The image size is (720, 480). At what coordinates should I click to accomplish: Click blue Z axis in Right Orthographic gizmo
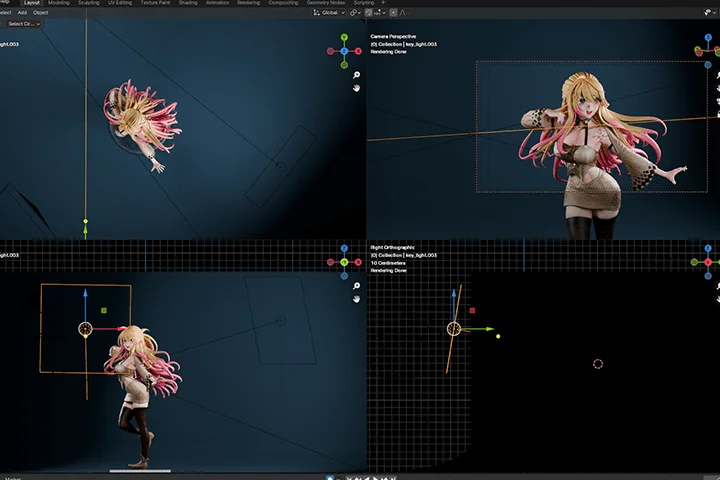(708, 248)
